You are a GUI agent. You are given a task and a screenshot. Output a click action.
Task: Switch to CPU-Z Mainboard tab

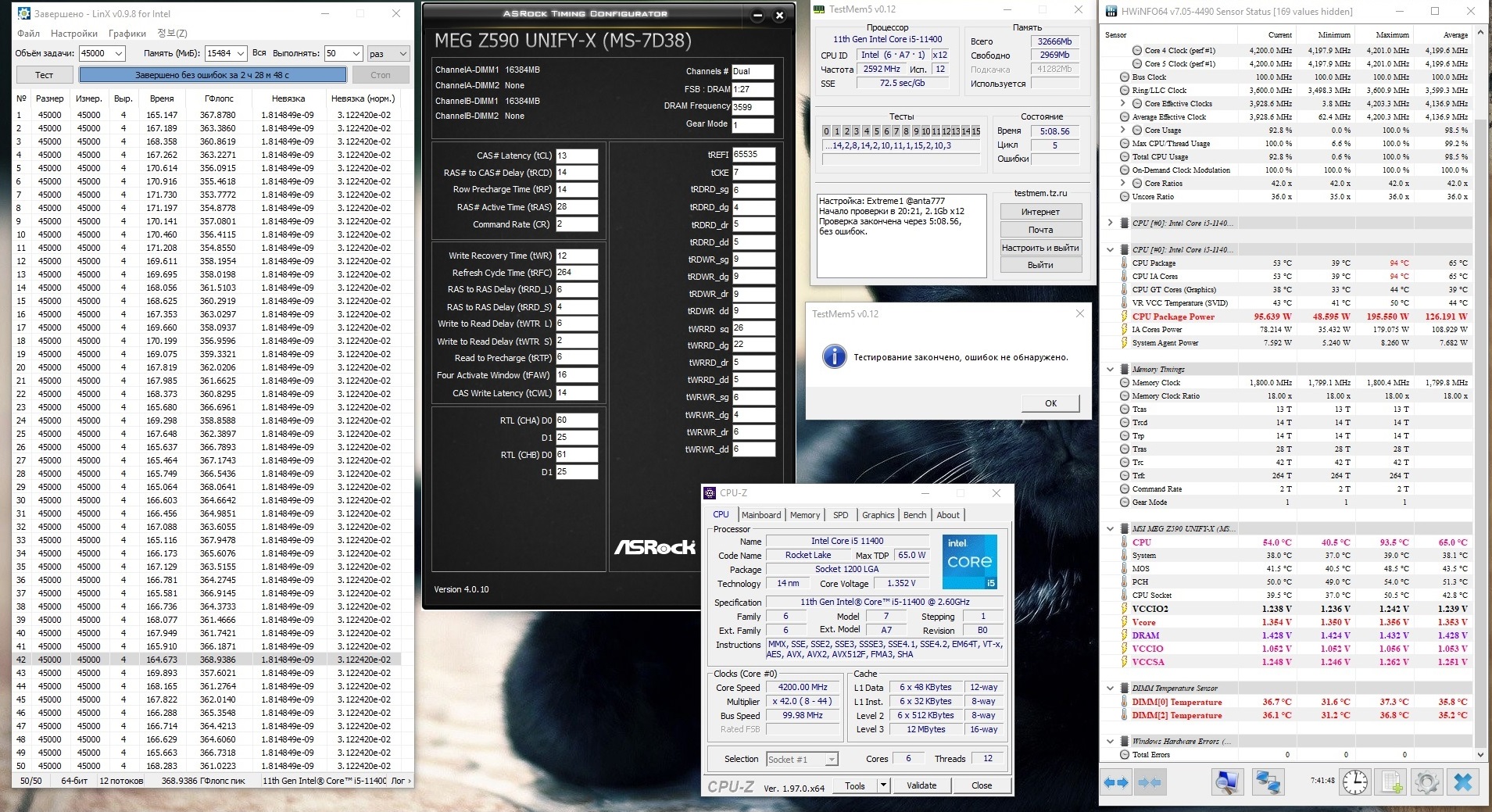761,515
